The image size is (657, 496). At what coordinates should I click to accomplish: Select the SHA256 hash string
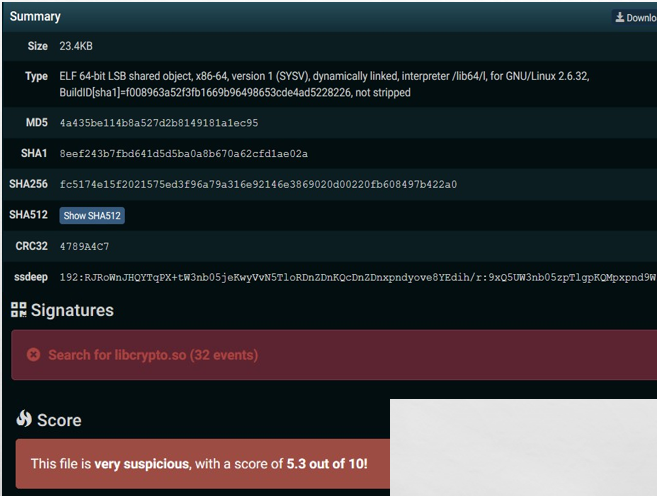(258, 184)
